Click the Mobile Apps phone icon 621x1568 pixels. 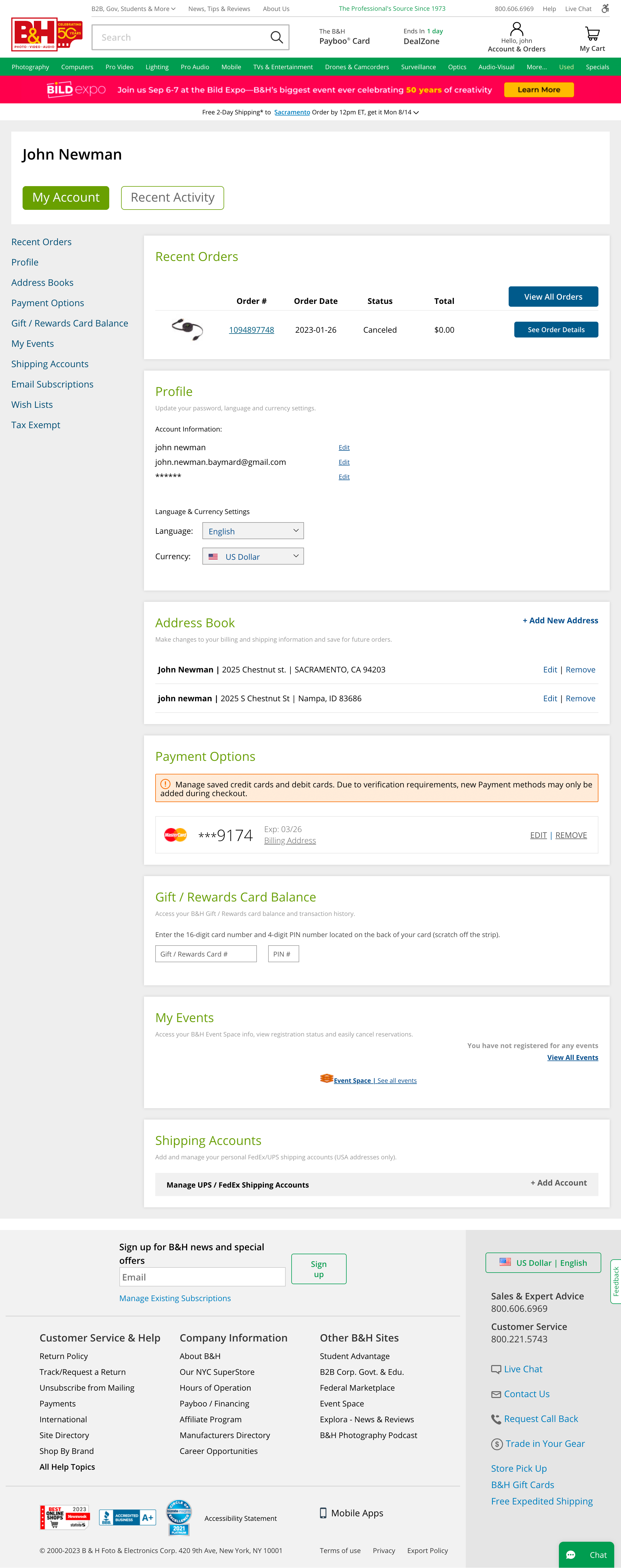click(323, 1513)
